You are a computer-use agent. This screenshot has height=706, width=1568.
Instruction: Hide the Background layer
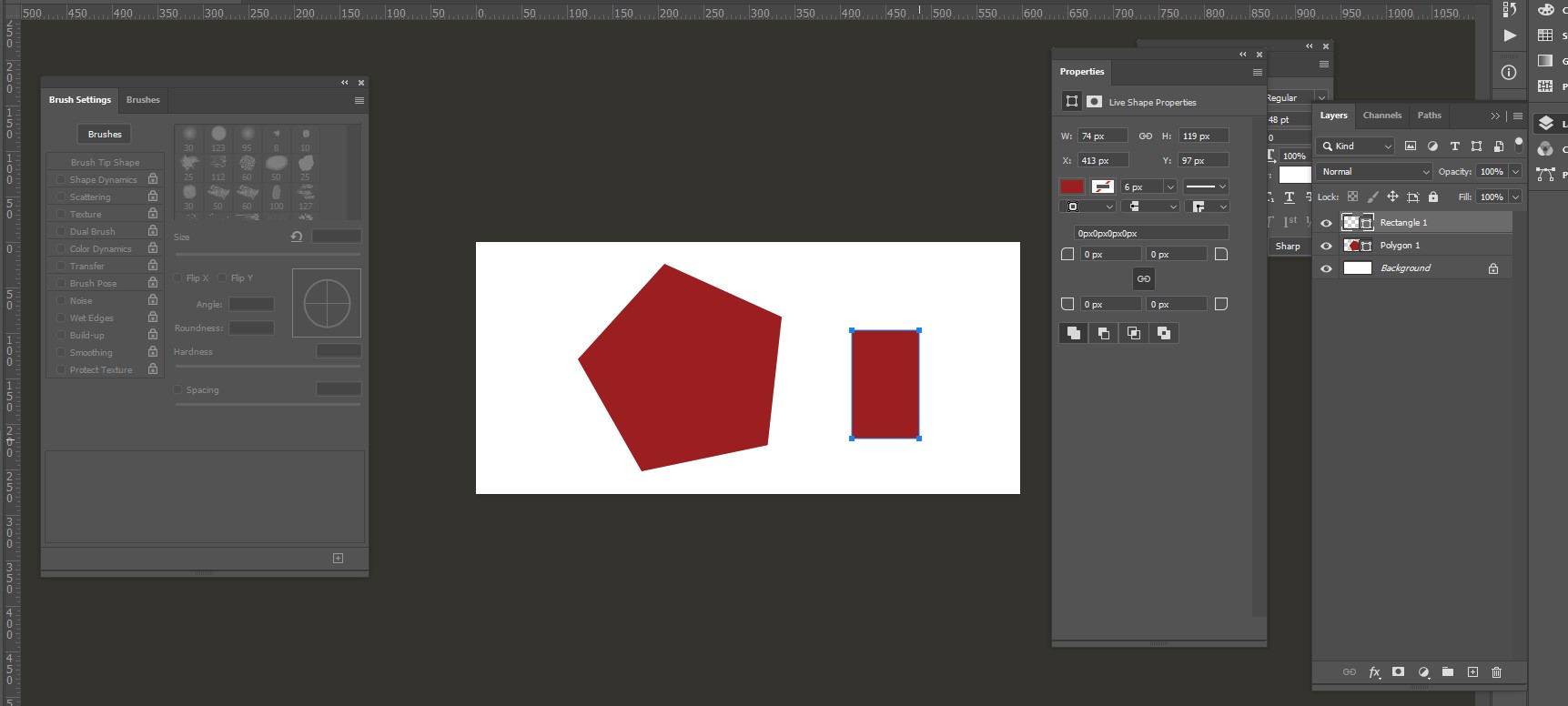(1326, 268)
